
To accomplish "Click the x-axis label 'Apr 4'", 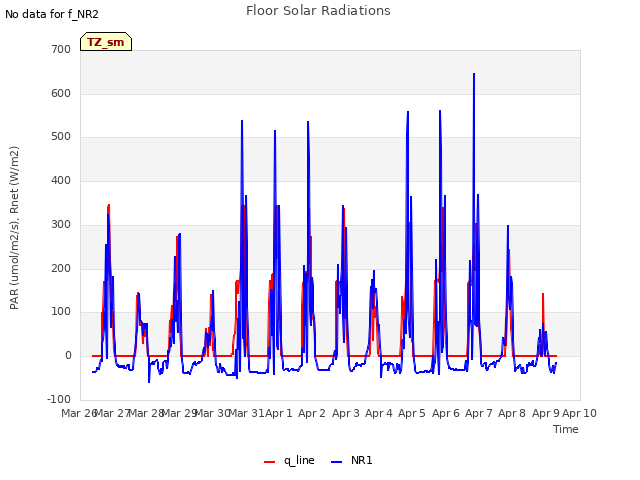I will (x=379, y=413).
